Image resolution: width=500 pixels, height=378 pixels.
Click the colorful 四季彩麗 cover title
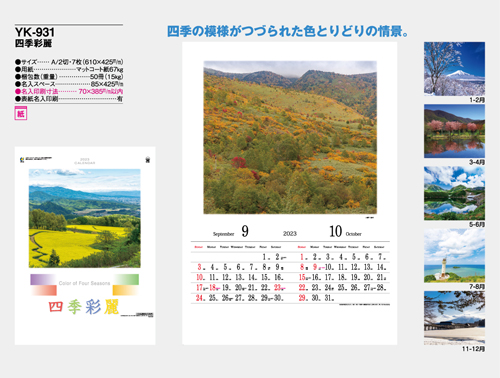tap(84, 307)
